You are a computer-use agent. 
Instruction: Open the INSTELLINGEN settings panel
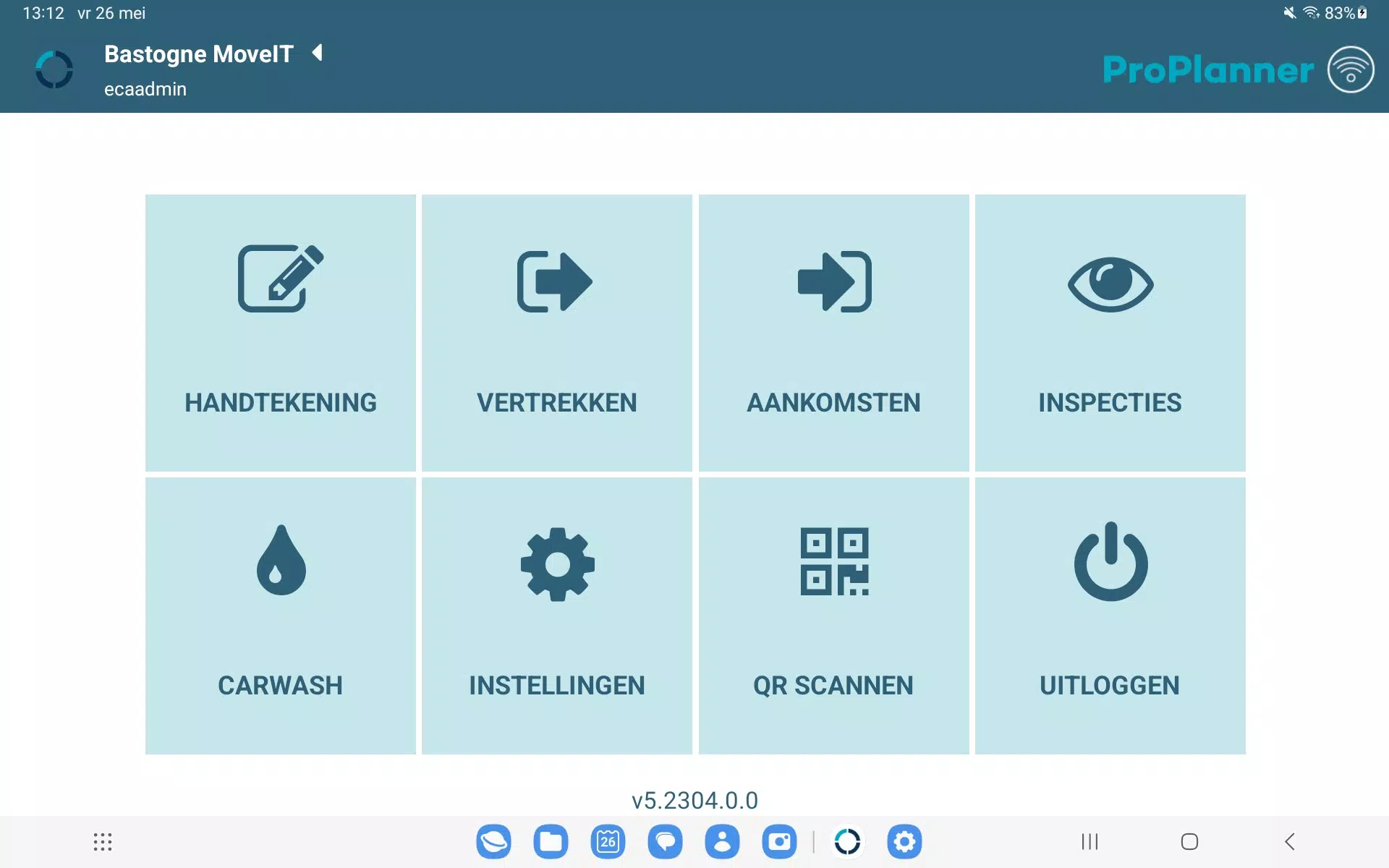pyautogui.click(x=556, y=615)
